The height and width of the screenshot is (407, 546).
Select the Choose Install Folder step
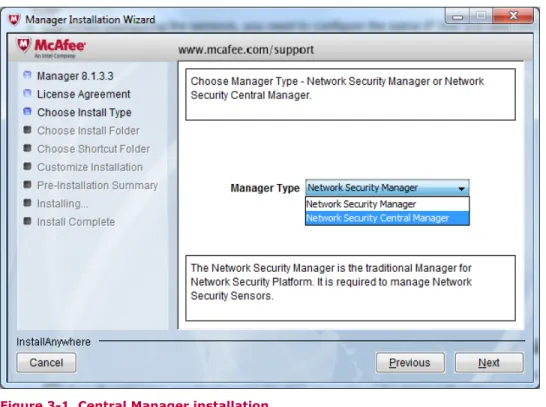88,131
